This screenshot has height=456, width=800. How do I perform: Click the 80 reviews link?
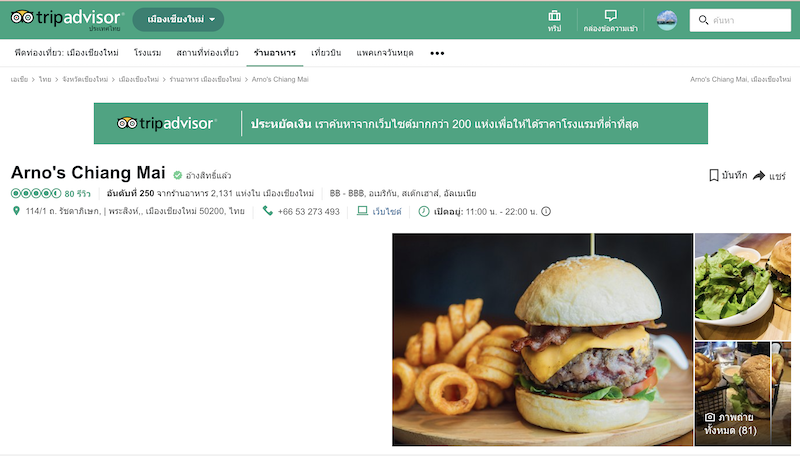78,193
